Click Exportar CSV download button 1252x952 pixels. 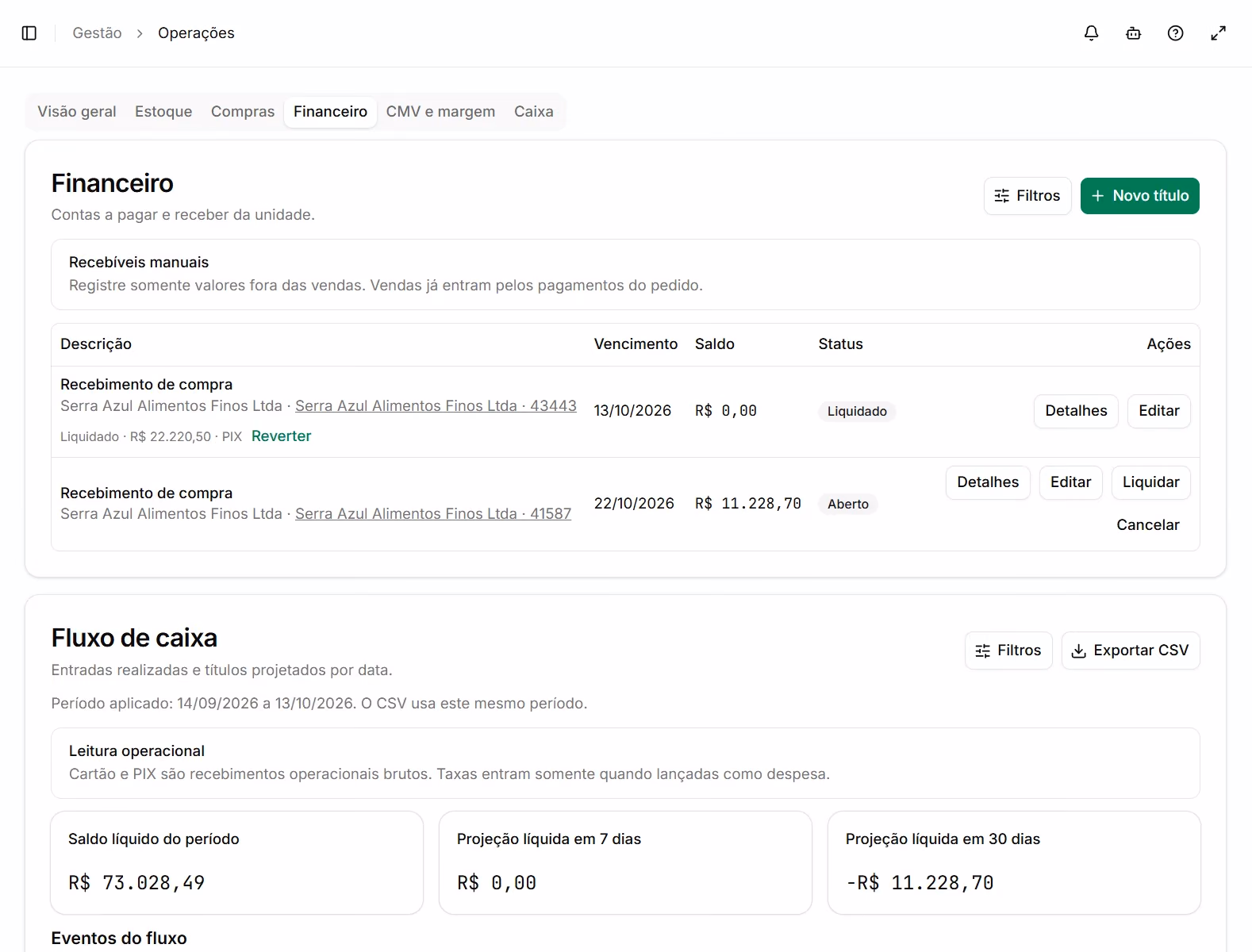pyautogui.click(x=1131, y=651)
